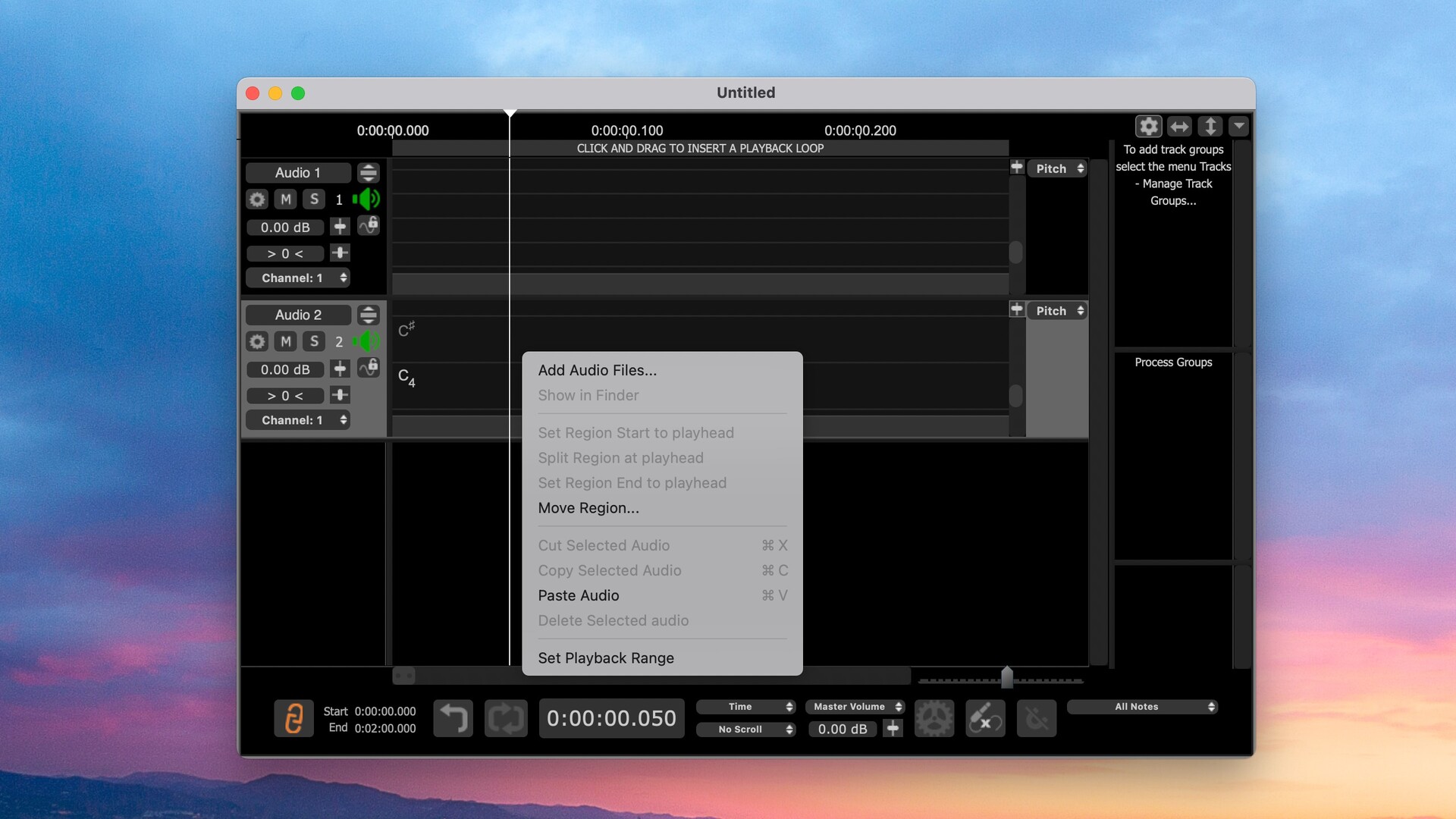Open the Channel: 1 dropdown on Audio 2
The width and height of the screenshot is (1456, 819).
[x=297, y=420]
